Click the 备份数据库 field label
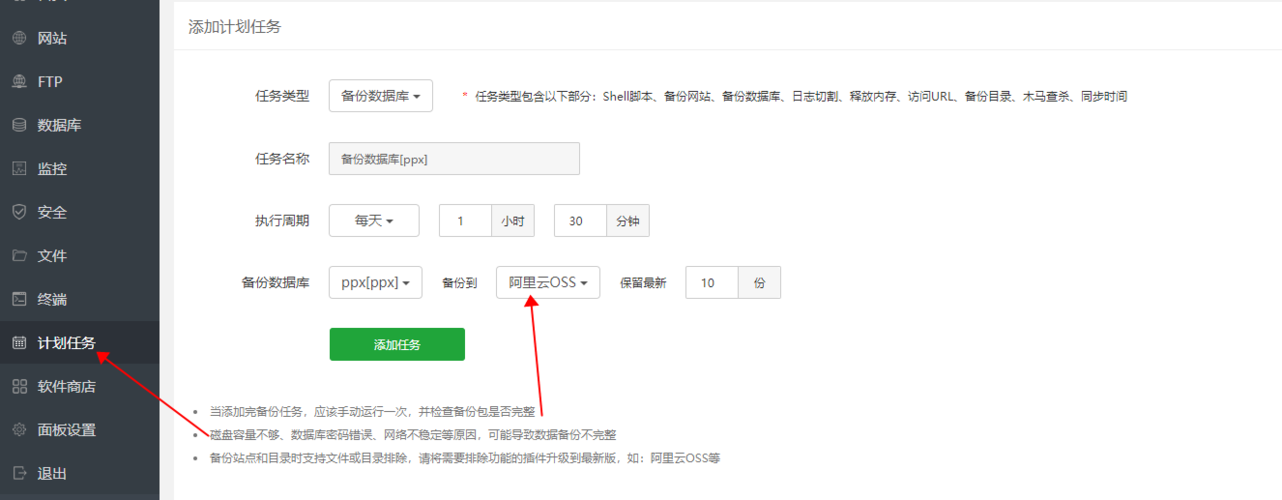 coord(276,283)
